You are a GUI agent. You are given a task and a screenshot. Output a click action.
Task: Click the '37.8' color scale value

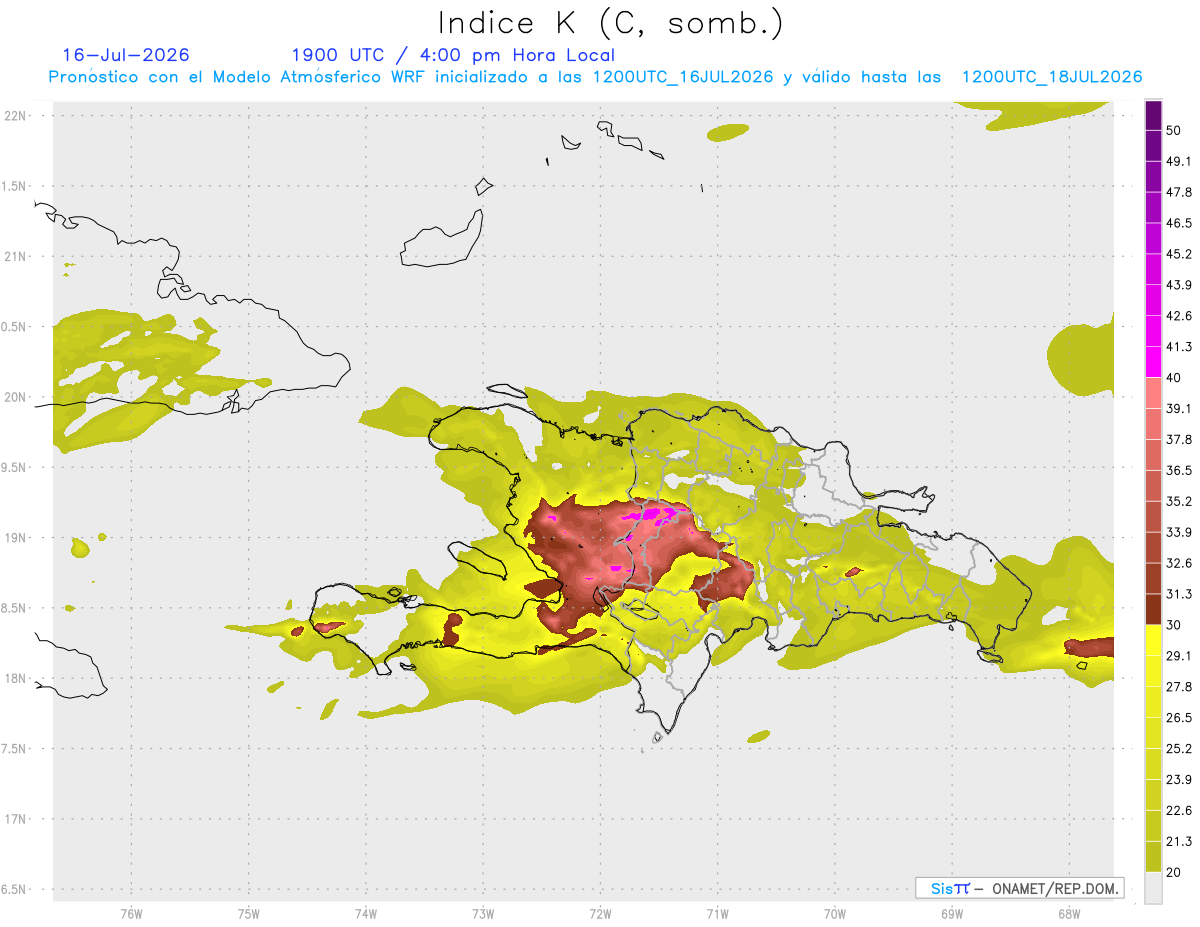tap(1179, 439)
